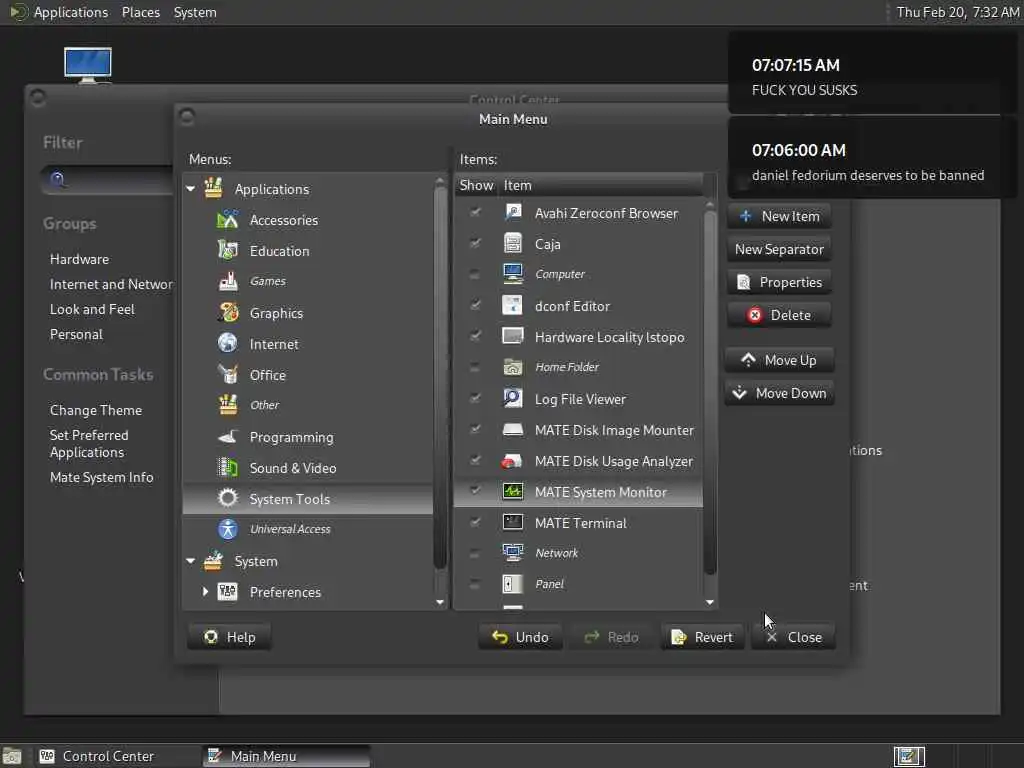Select the MATE Disk Image Mounter icon
This screenshot has width=1024, height=768.
click(513, 430)
